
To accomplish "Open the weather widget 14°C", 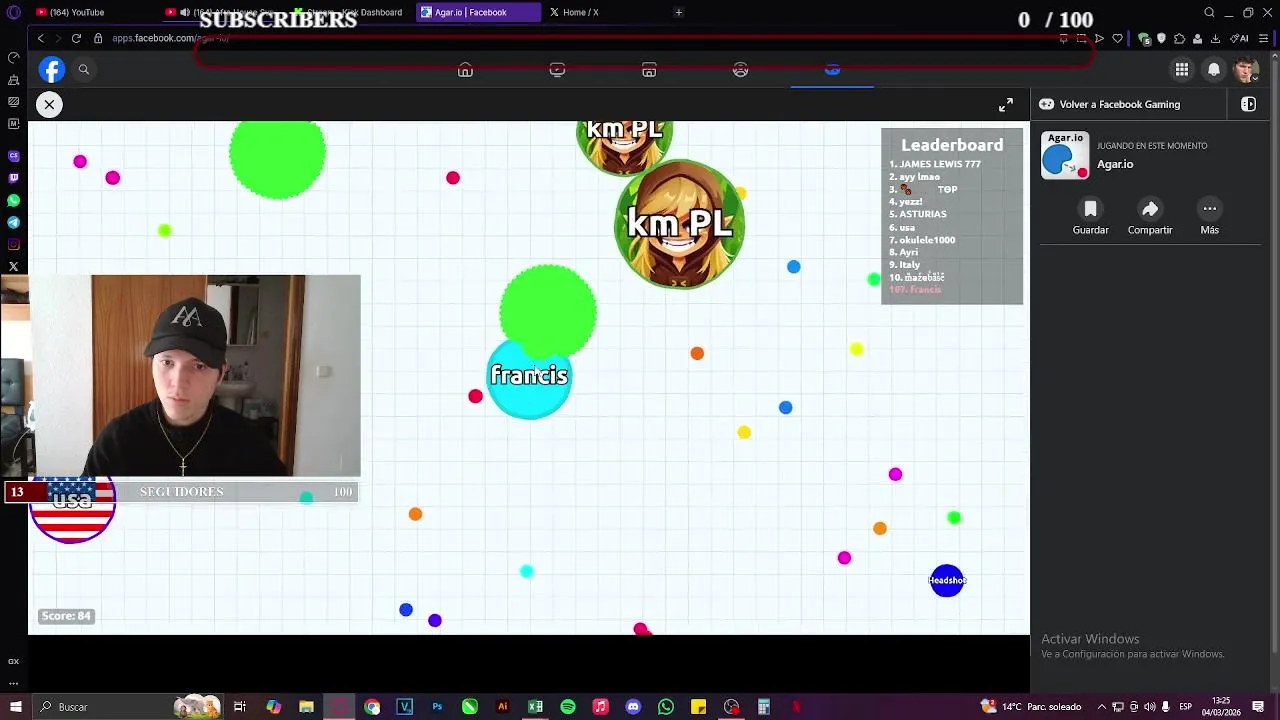I will (1031, 707).
